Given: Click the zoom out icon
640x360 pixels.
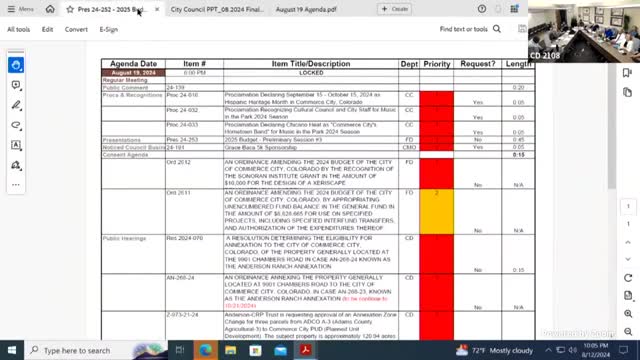Looking at the screenshot, I should 628,332.
